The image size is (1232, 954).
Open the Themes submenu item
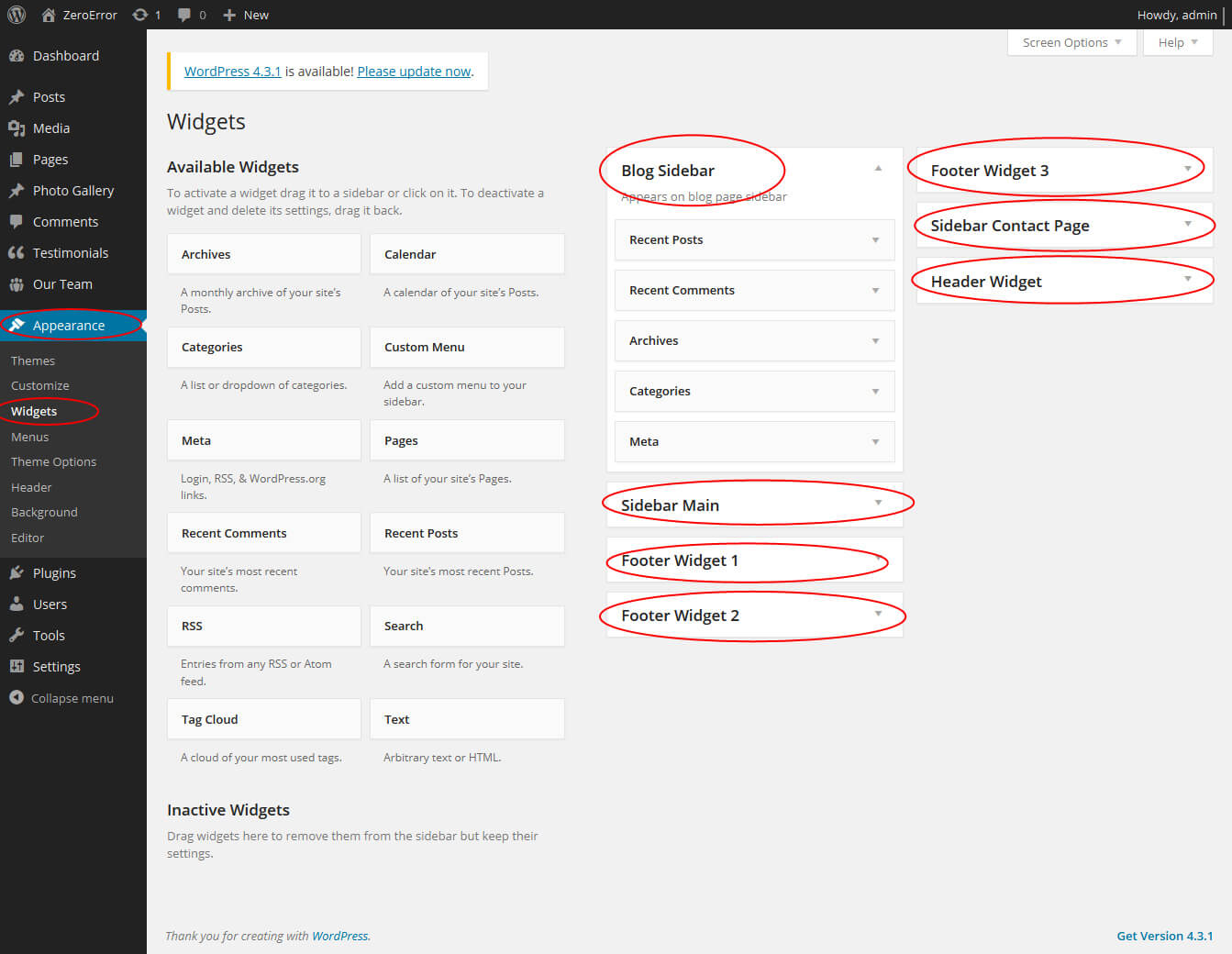33,361
